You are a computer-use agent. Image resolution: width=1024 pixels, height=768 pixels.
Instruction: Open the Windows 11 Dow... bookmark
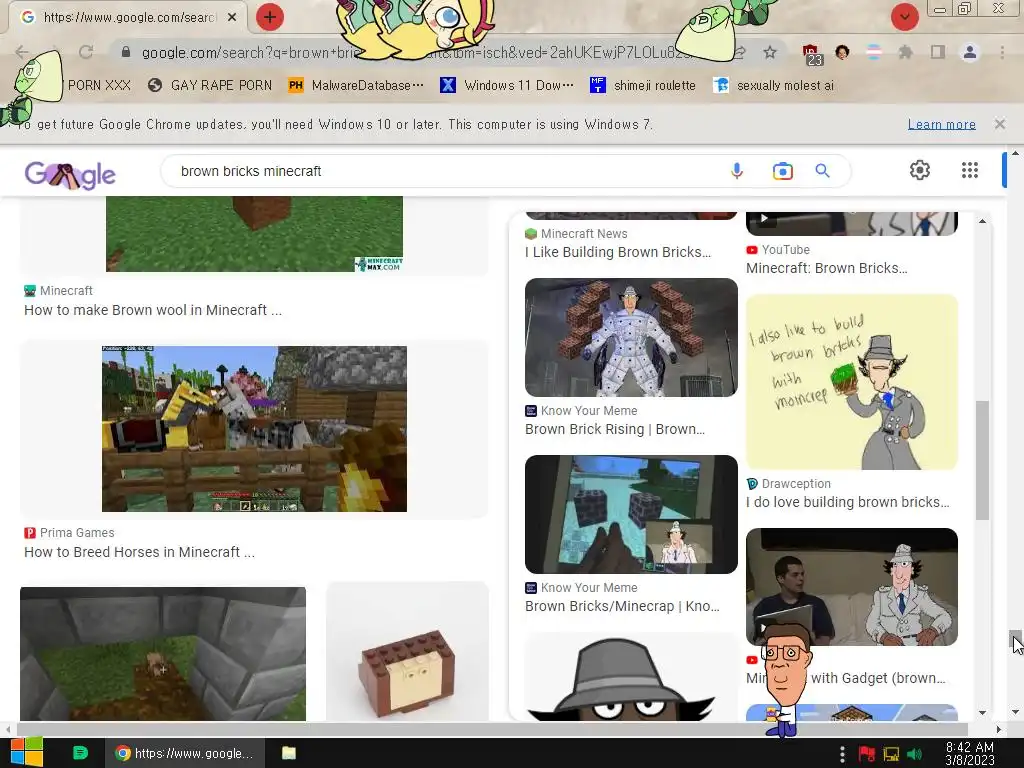(507, 86)
